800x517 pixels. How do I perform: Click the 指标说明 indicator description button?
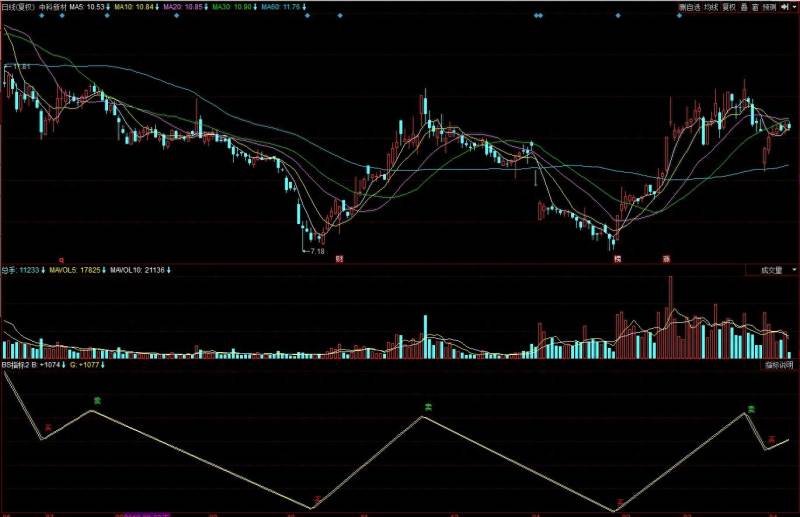(x=779, y=365)
